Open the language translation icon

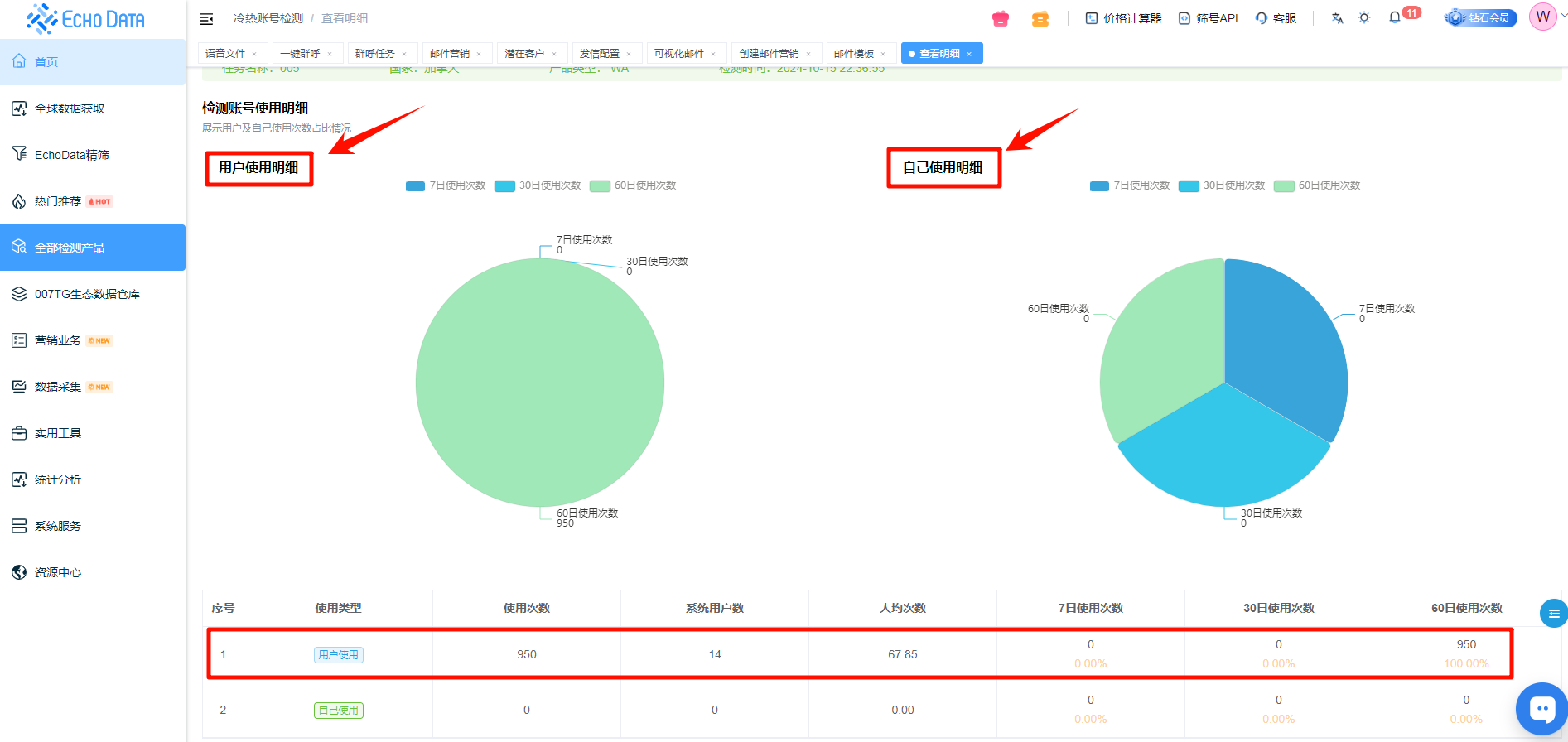(x=1337, y=18)
